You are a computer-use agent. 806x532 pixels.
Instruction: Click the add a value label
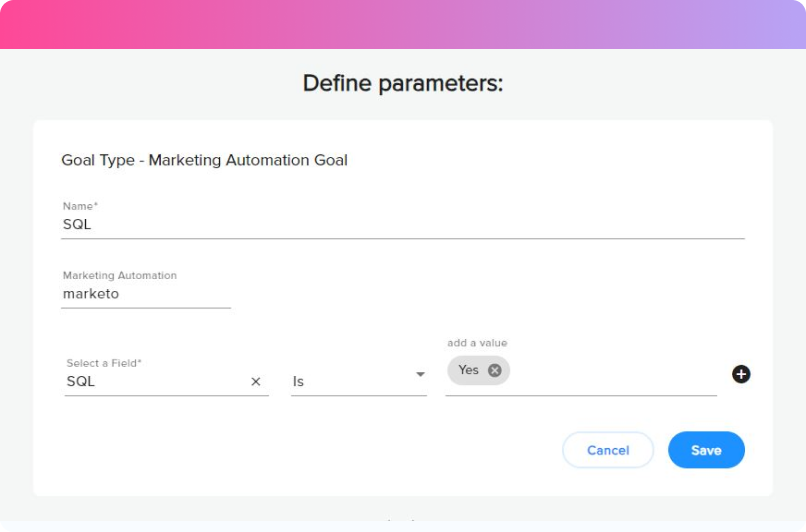click(477, 343)
